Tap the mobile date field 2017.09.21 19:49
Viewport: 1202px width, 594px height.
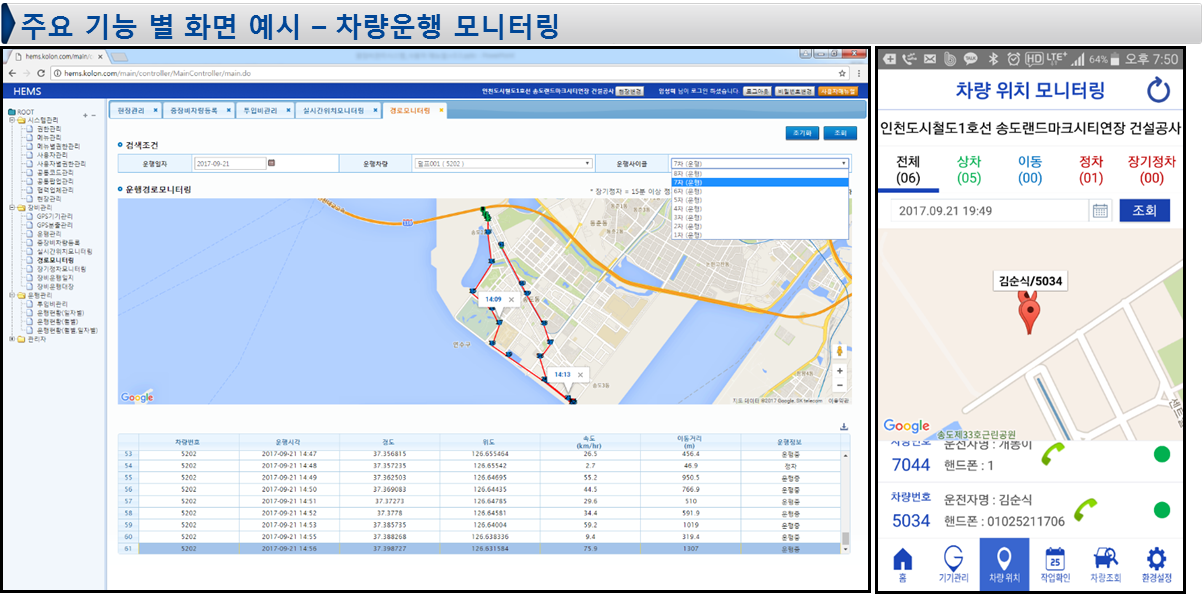987,211
